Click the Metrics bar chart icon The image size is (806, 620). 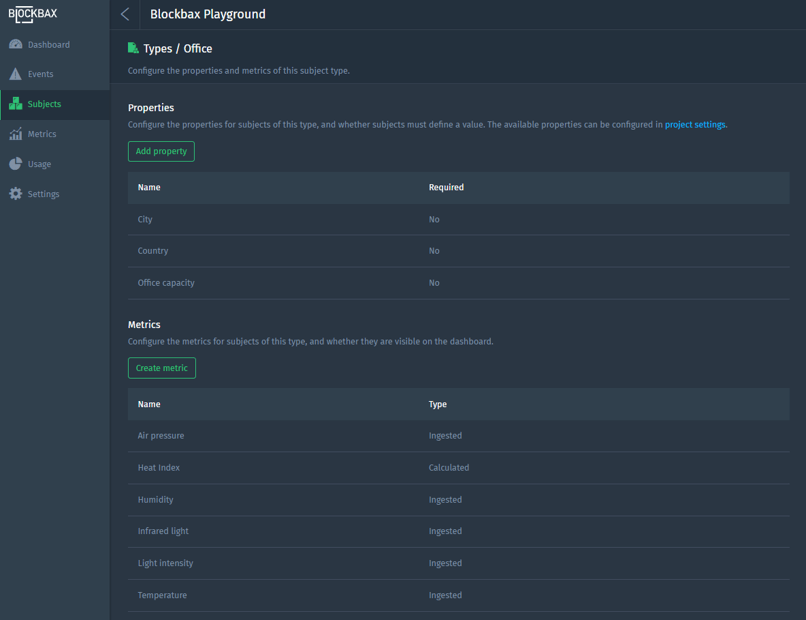[15, 134]
